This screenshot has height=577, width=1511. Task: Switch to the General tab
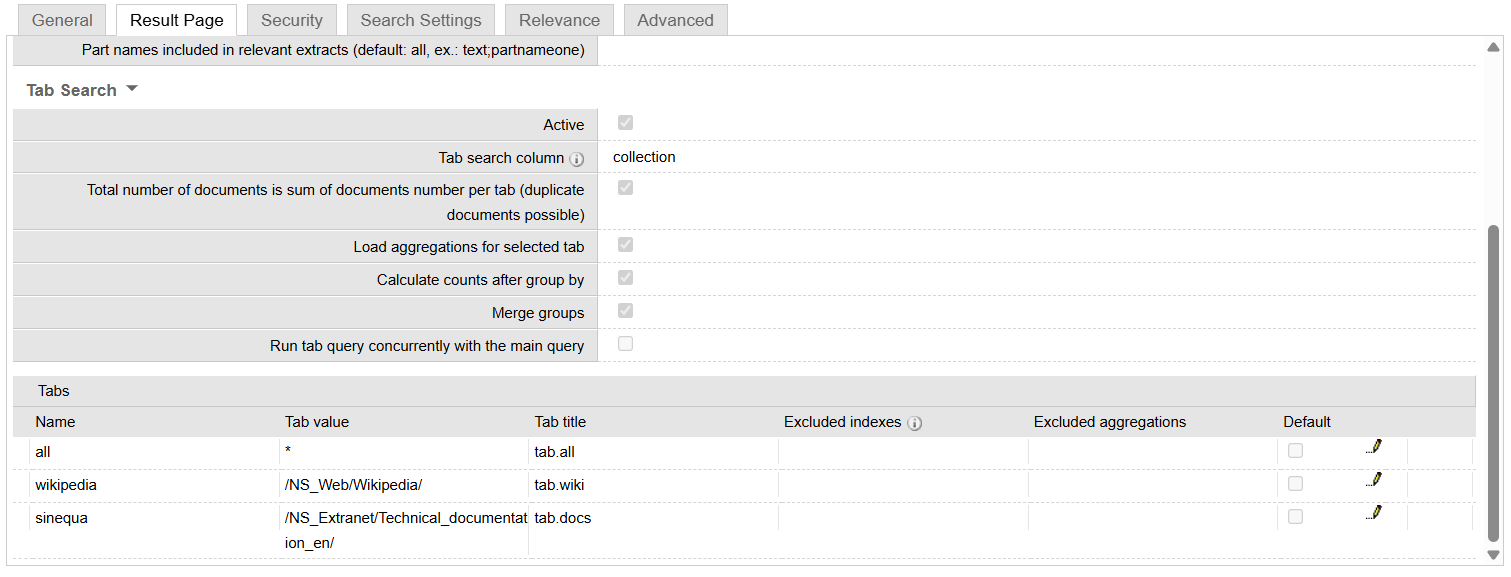click(62, 20)
